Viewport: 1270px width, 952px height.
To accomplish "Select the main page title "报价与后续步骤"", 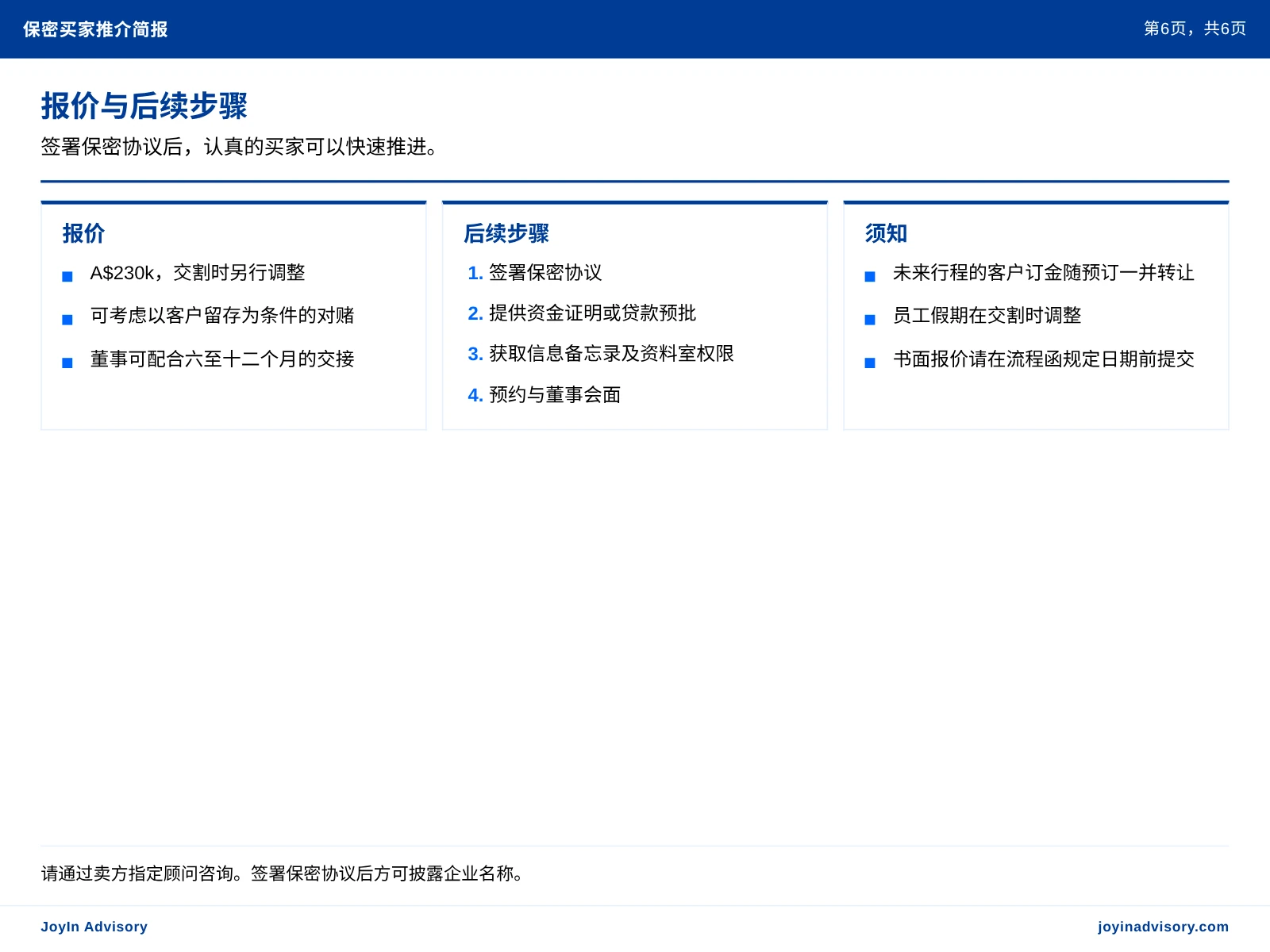I will point(144,106).
